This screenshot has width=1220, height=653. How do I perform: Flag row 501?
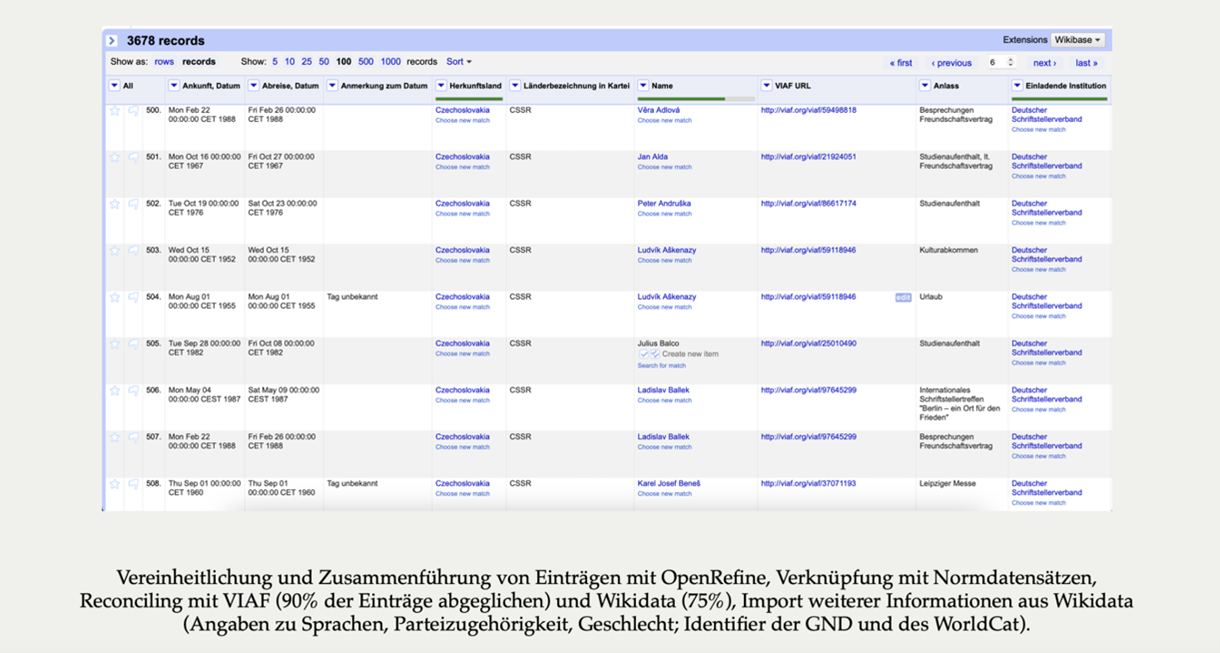(x=133, y=158)
